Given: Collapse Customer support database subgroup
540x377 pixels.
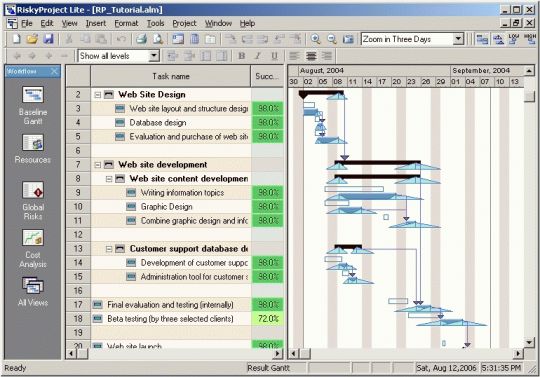Looking at the screenshot, I should pyautogui.click(x=109, y=249).
